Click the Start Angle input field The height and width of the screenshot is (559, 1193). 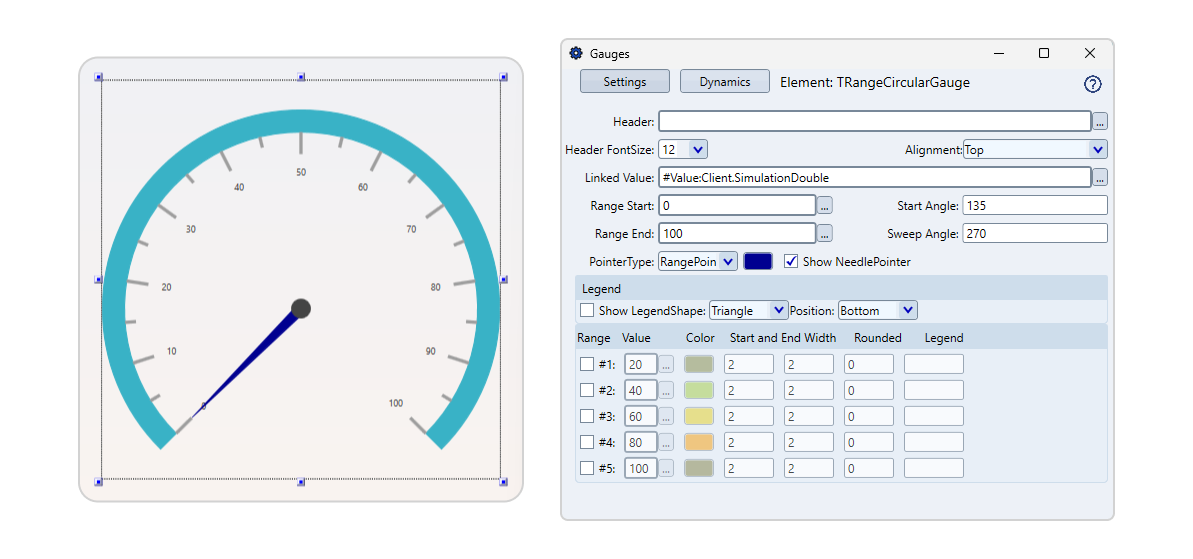(x=1034, y=205)
